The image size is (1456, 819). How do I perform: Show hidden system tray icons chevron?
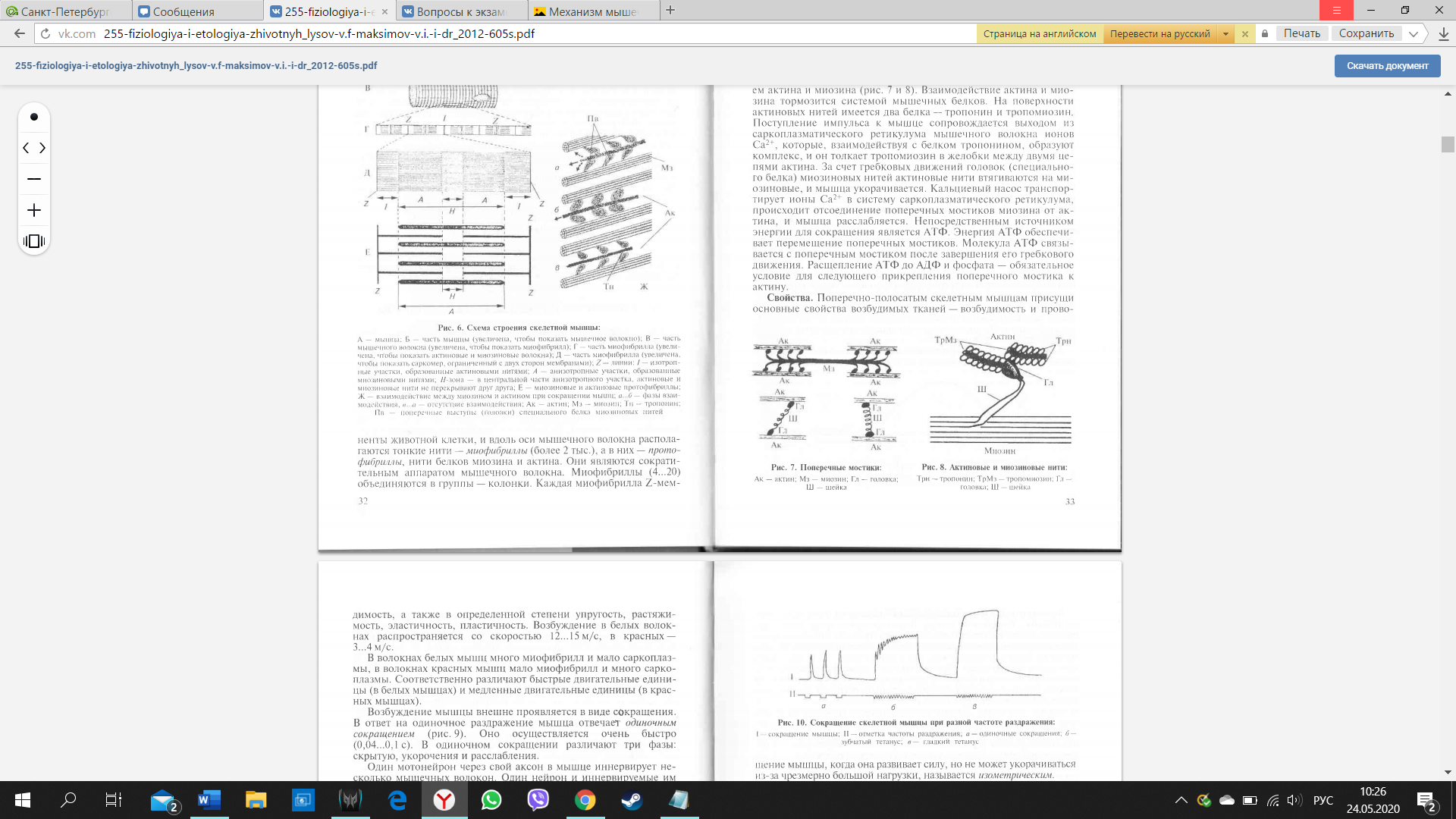point(1181,800)
